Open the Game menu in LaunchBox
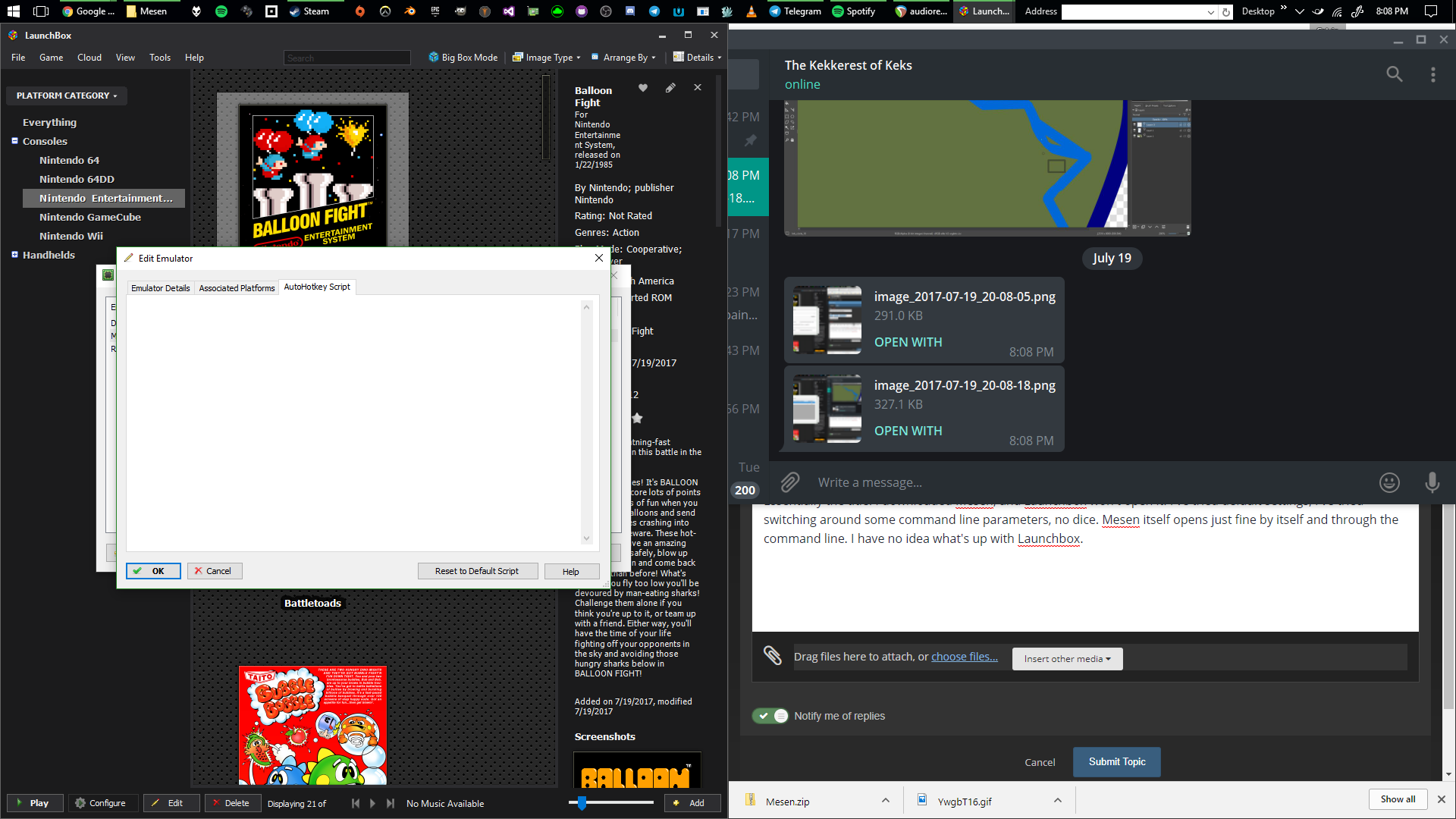 (x=51, y=58)
